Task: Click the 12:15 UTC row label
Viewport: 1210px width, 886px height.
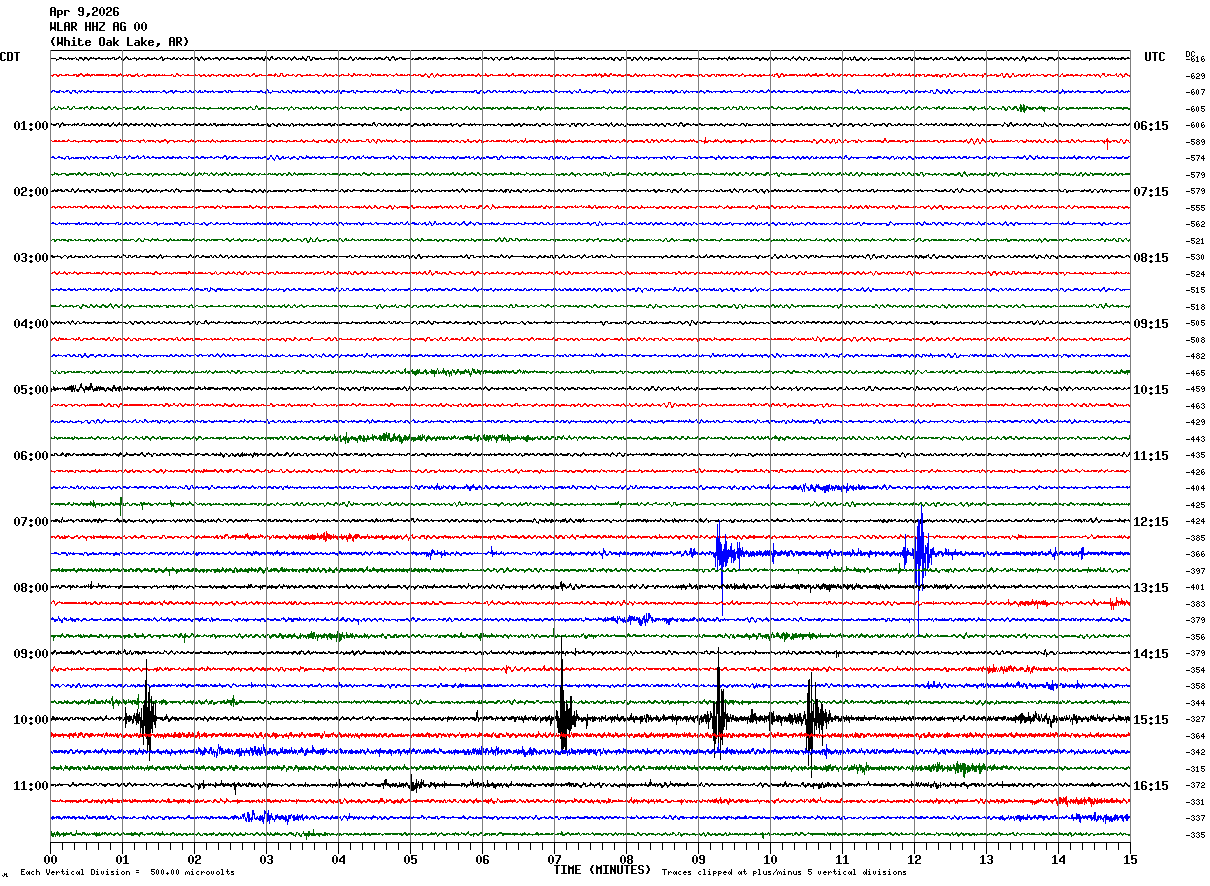Action: 1151,522
